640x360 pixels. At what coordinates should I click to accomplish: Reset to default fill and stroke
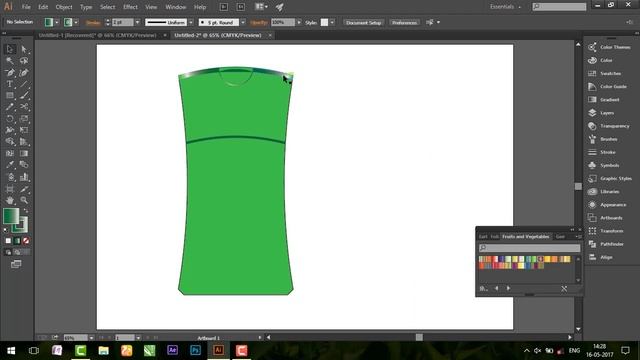tap(6, 230)
